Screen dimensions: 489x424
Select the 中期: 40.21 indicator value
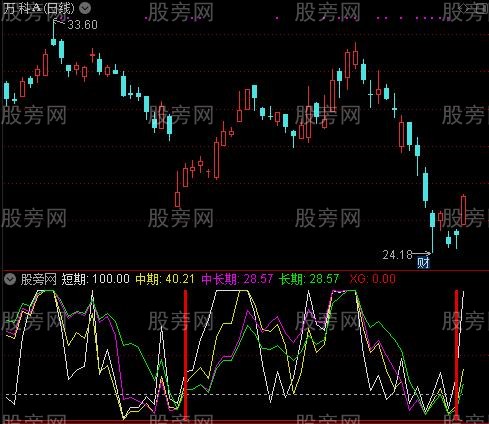(x=165, y=279)
